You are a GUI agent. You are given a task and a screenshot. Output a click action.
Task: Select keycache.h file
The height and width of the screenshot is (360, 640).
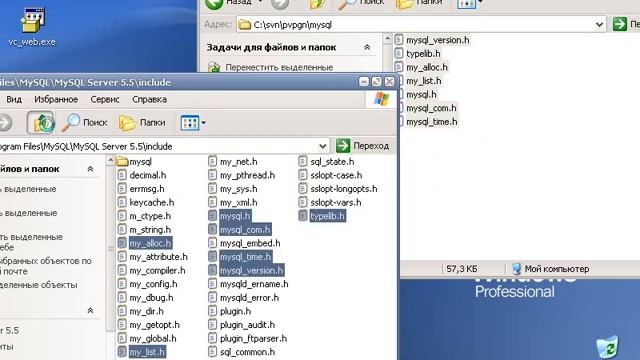click(146, 202)
